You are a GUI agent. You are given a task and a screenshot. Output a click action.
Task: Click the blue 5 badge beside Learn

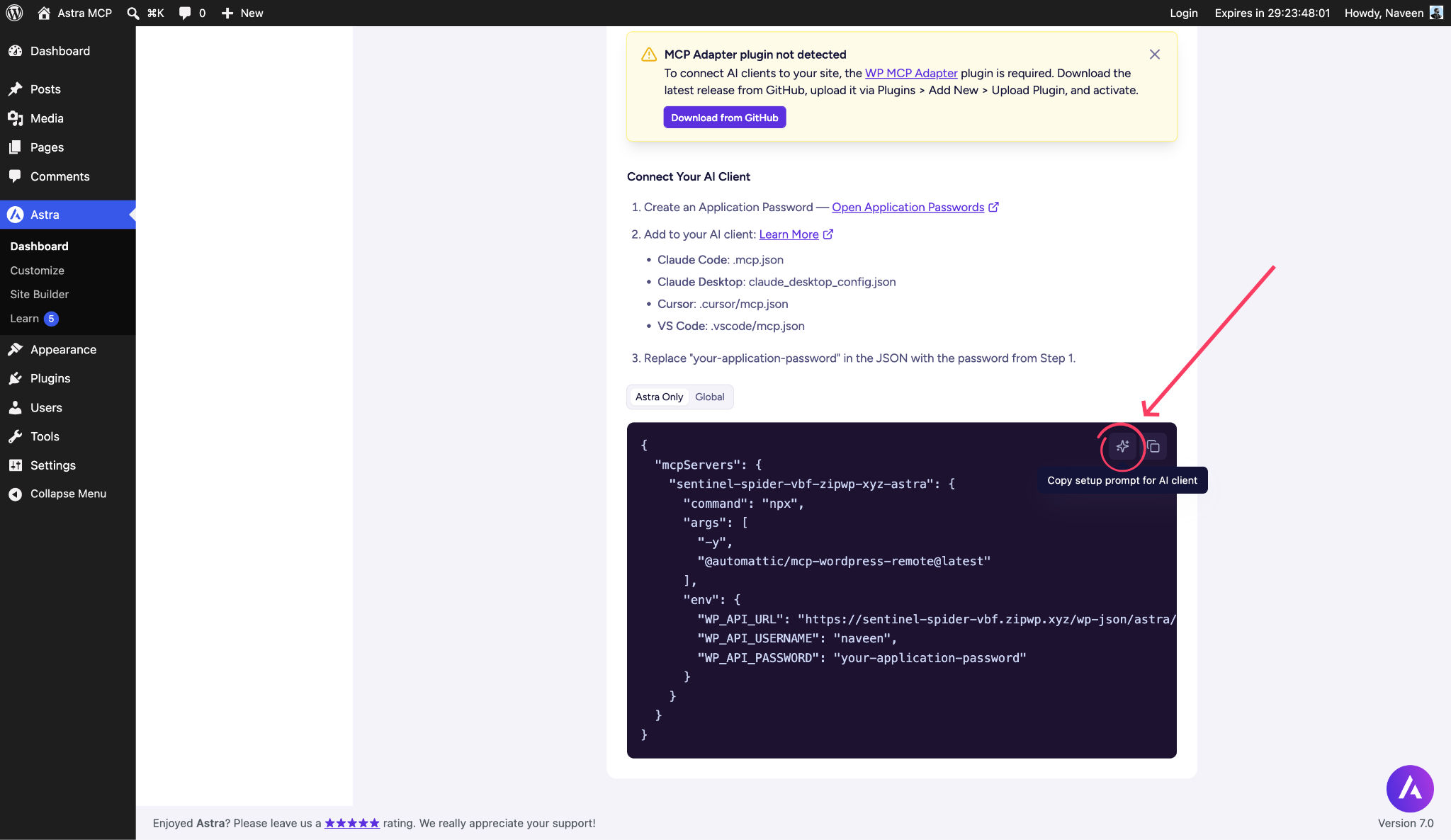(x=51, y=319)
